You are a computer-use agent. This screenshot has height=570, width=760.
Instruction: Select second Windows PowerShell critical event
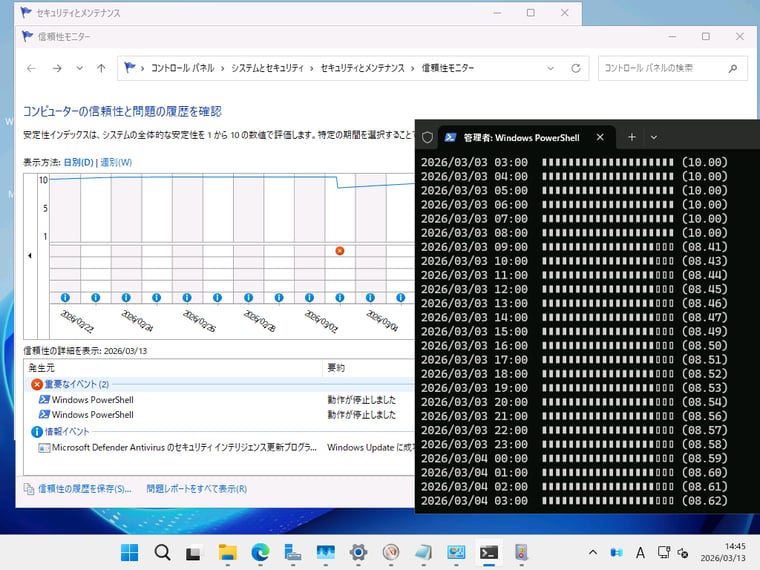click(x=220, y=415)
